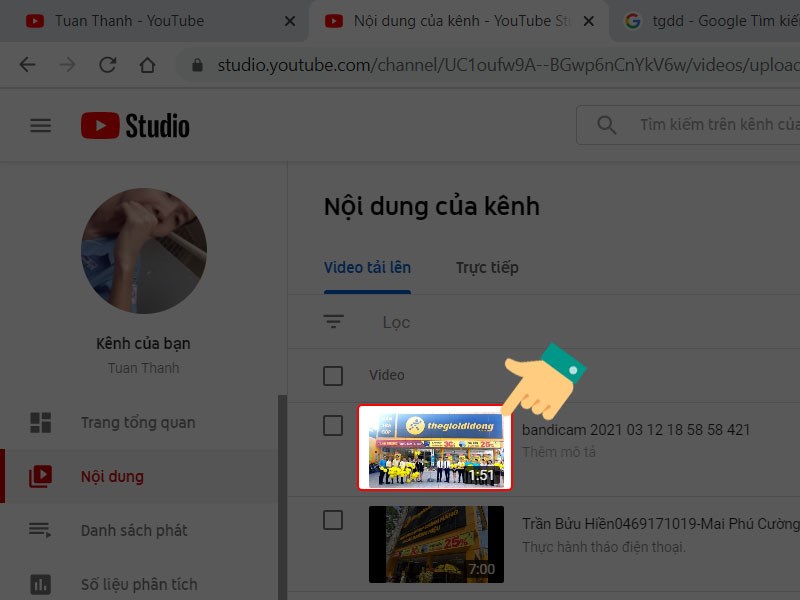Screen dimensions: 800x600
Task: Switch to Nội dung của kênh browser tab
Action: (x=459, y=21)
